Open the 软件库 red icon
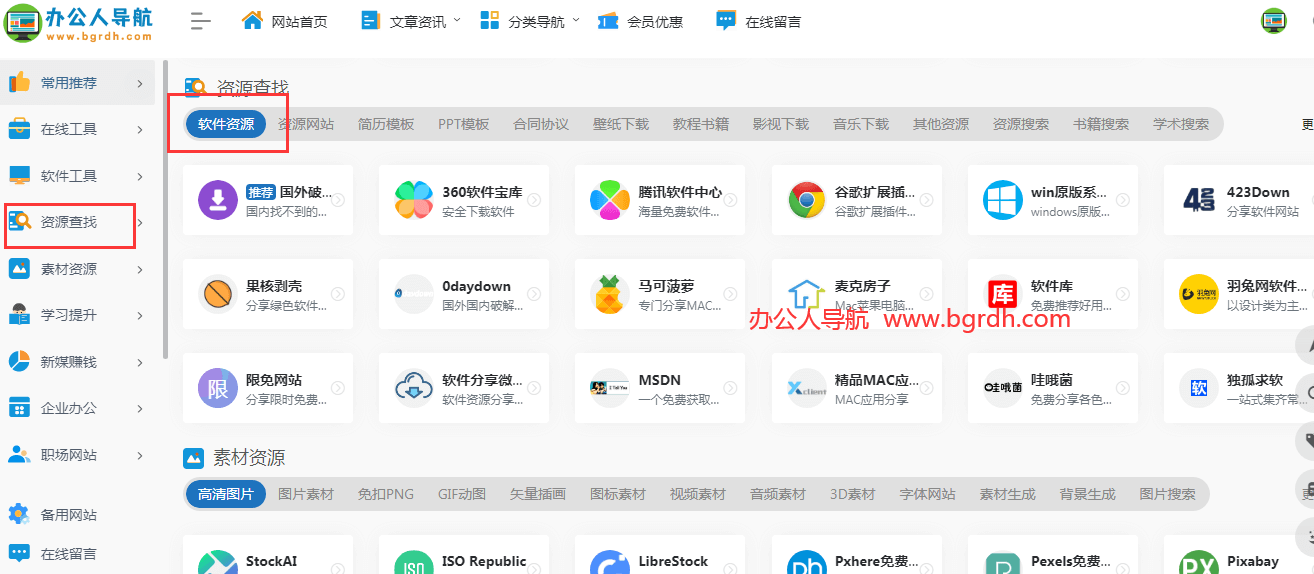Image resolution: width=1314 pixels, height=574 pixels. 1002,294
